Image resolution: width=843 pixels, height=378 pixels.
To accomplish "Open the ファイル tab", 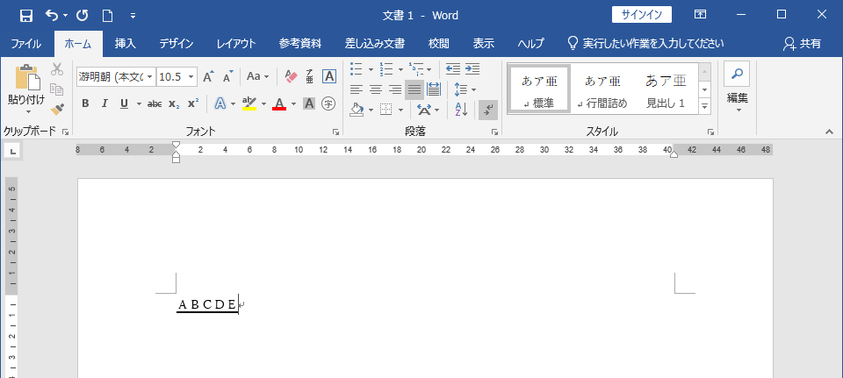I will click(x=26, y=44).
